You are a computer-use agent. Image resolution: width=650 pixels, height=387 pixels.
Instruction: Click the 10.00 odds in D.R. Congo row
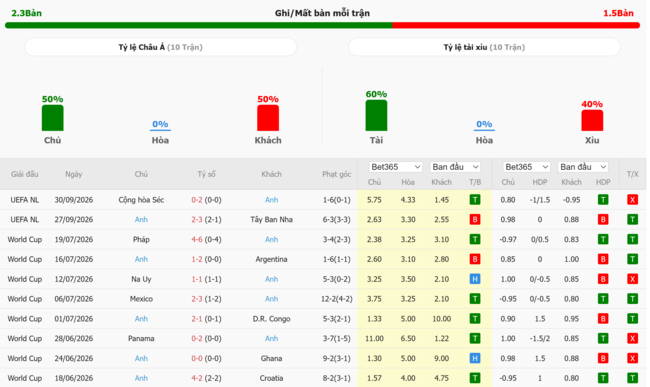point(441,319)
